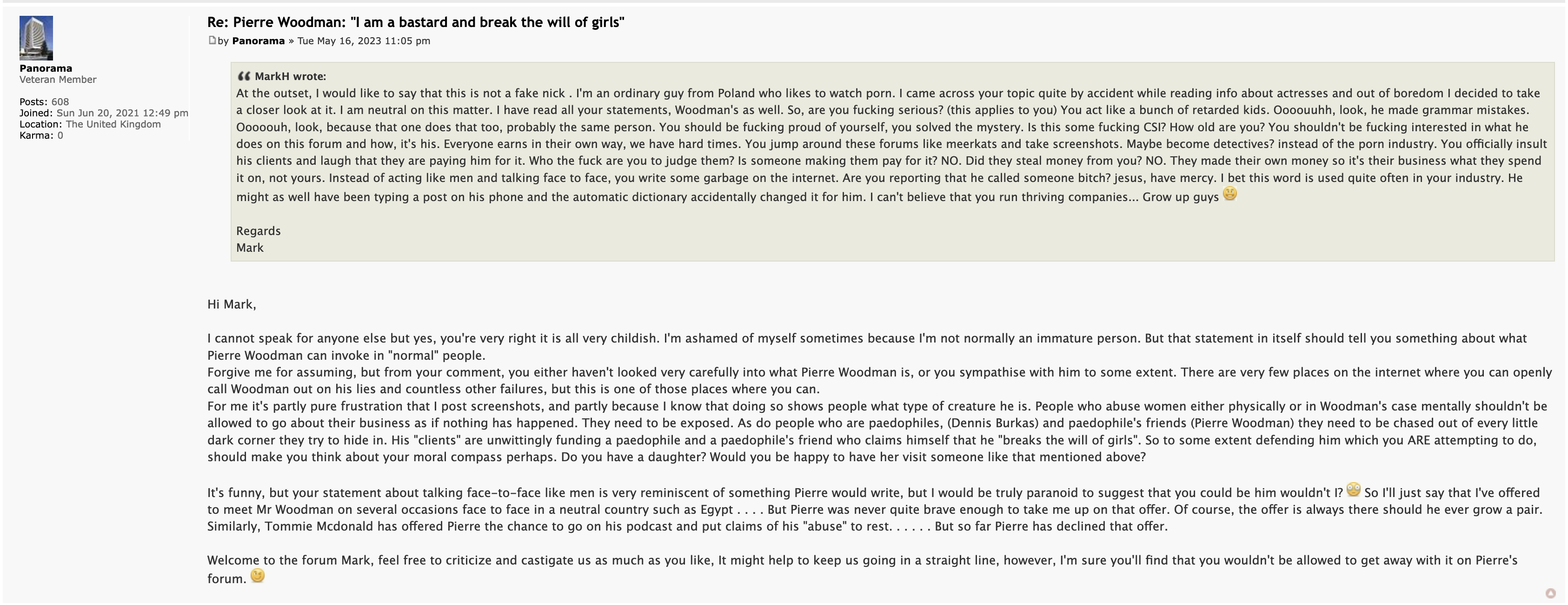The width and height of the screenshot is (1568, 605).
Task: Click the "Hi Mark," greeting line
Action: coord(231,304)
